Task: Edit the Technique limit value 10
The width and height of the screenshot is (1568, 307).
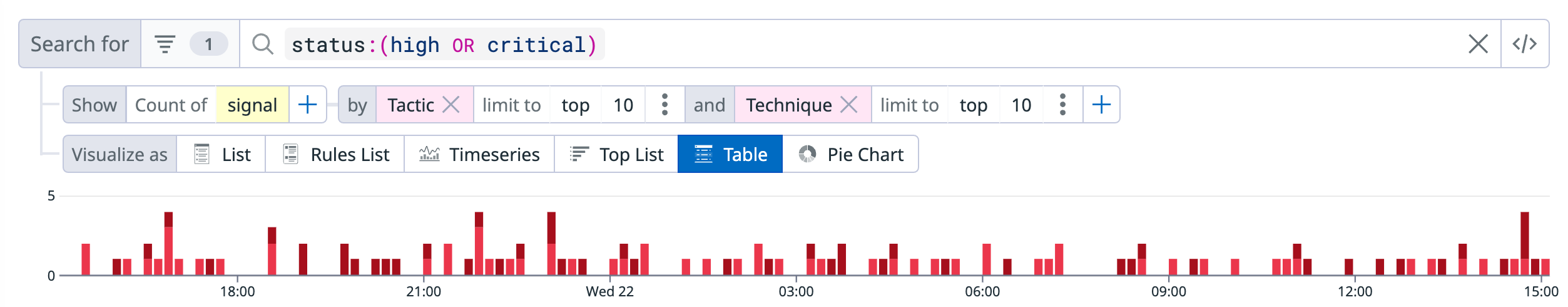Action: click(x=1021, y=105)
